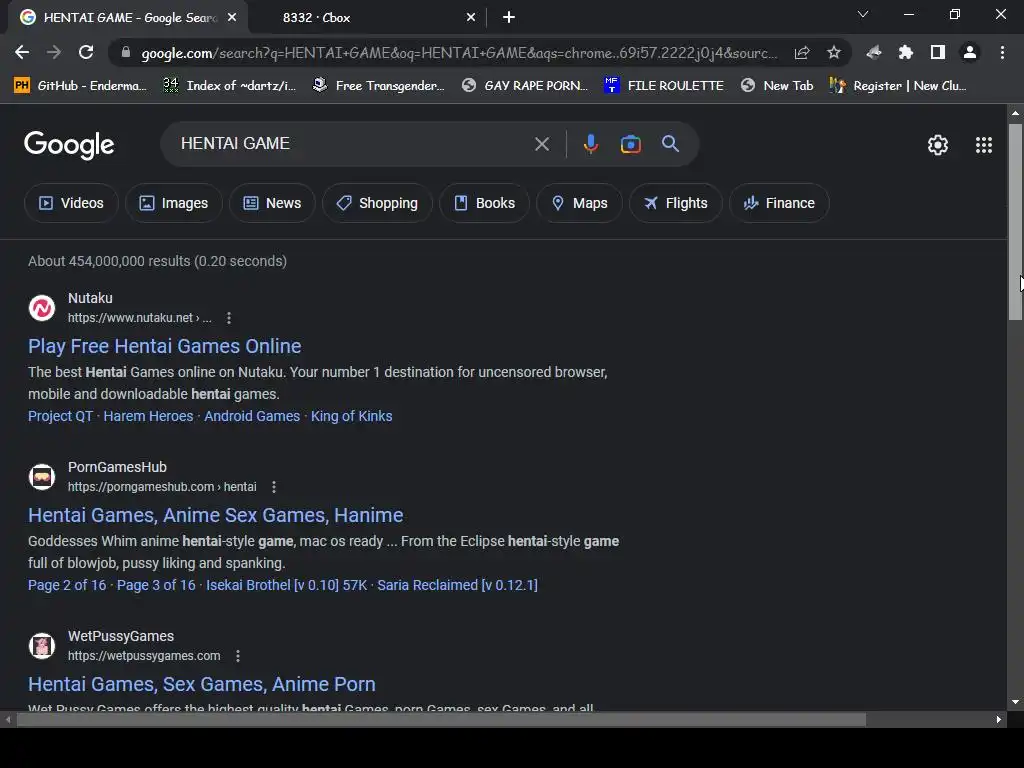Viewport: 1024px width, 768px height.
Task: Filter results by Videos
Action: pos(71,203)
